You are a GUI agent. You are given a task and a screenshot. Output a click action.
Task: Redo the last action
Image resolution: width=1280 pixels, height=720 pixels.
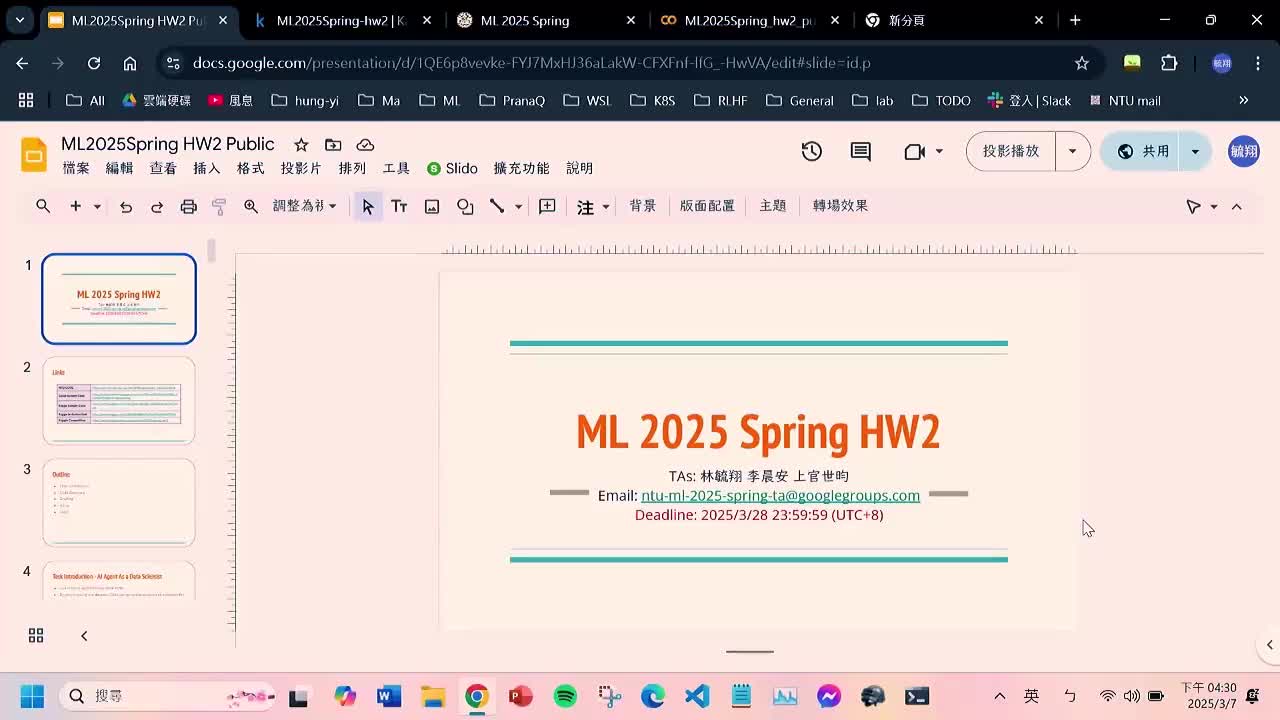click(157, 206)
